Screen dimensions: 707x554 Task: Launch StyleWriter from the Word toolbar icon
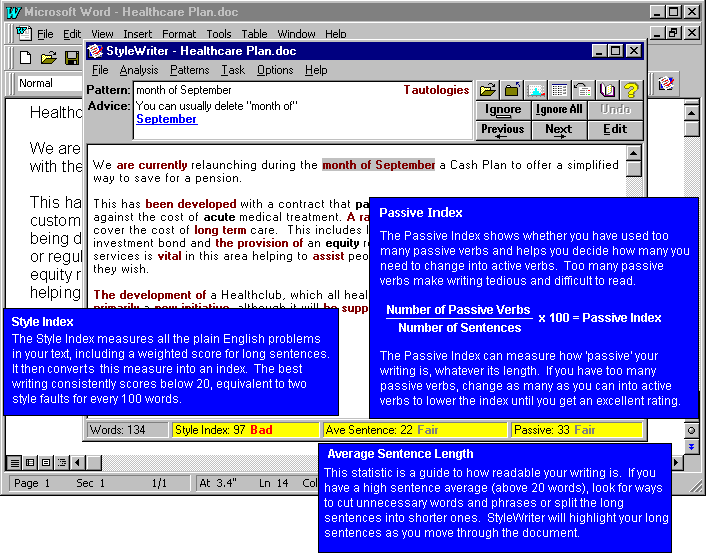(x=666, y=83)
